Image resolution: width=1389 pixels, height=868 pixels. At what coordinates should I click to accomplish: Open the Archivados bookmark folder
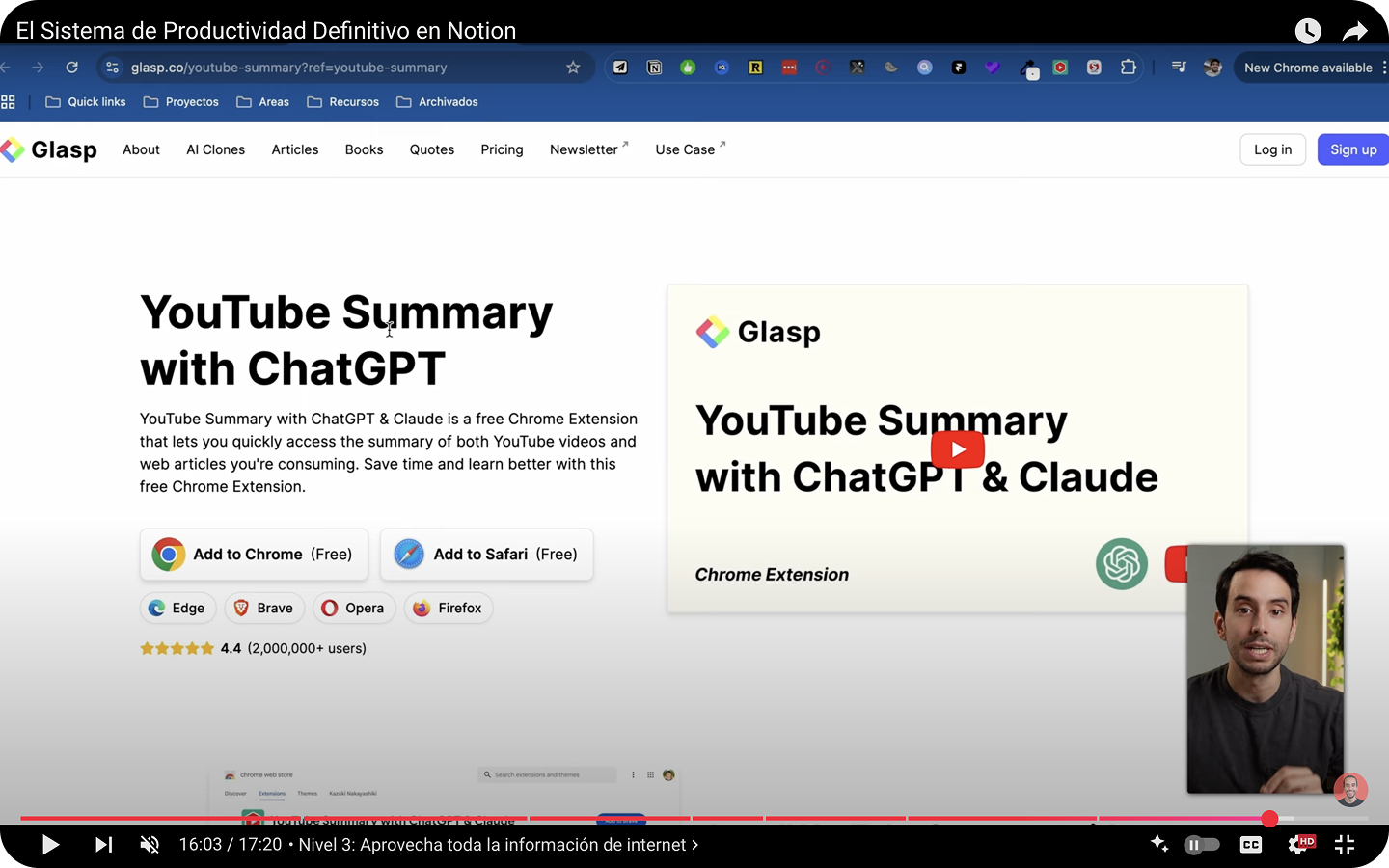(437, 102)
